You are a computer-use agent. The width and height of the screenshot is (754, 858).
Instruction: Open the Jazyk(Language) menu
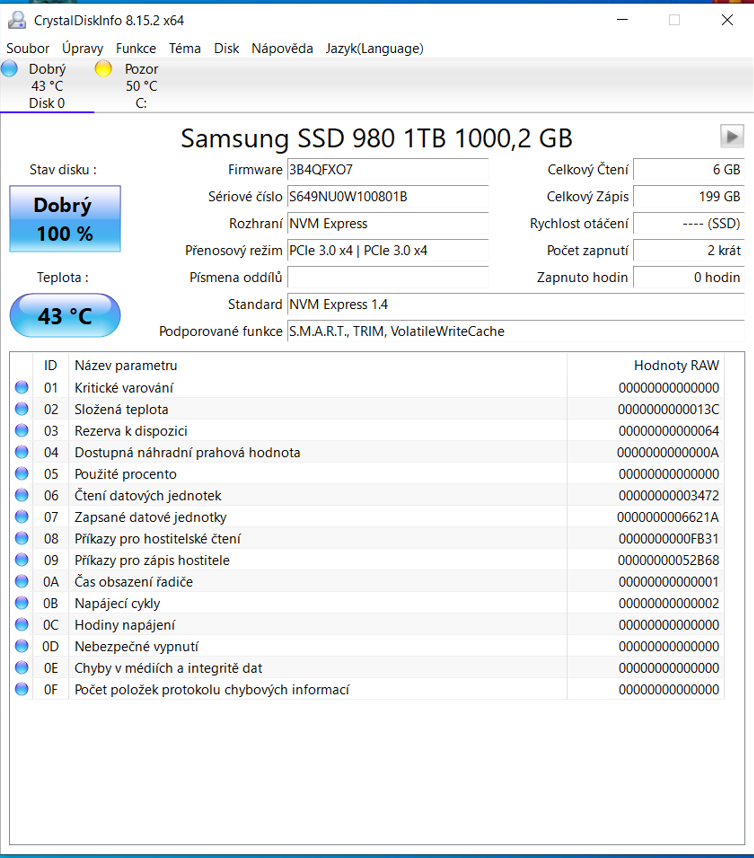(x=374, y=48)
